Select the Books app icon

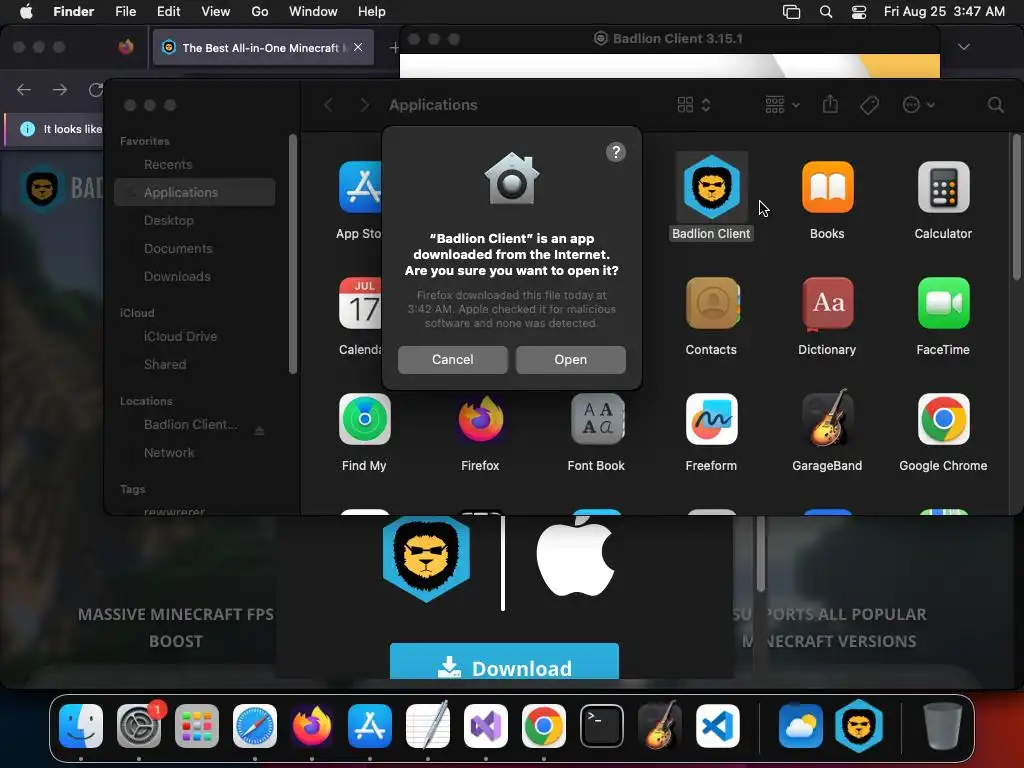(x=827, y=187)
